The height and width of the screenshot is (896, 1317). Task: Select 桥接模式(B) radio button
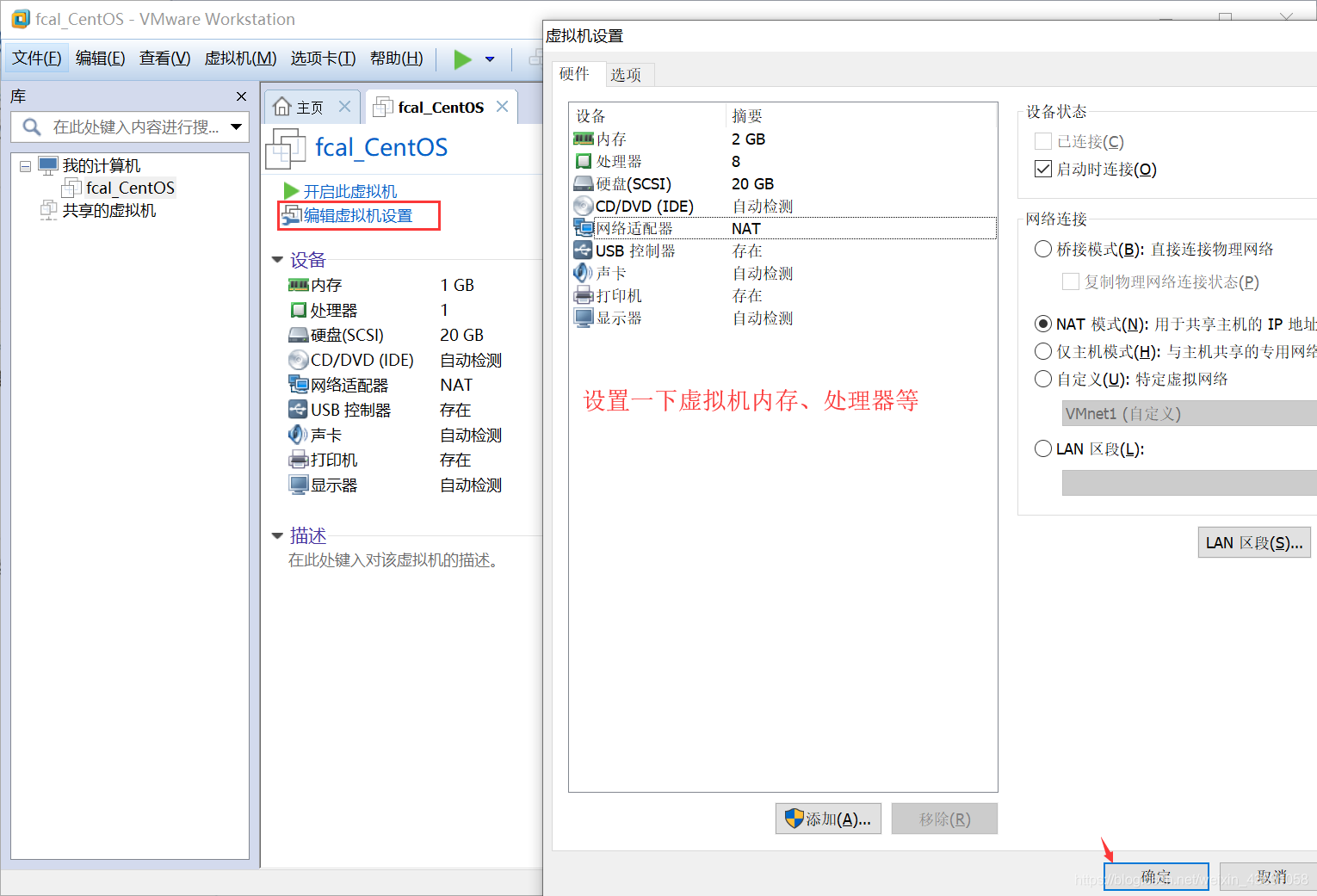pos(1043,249)
